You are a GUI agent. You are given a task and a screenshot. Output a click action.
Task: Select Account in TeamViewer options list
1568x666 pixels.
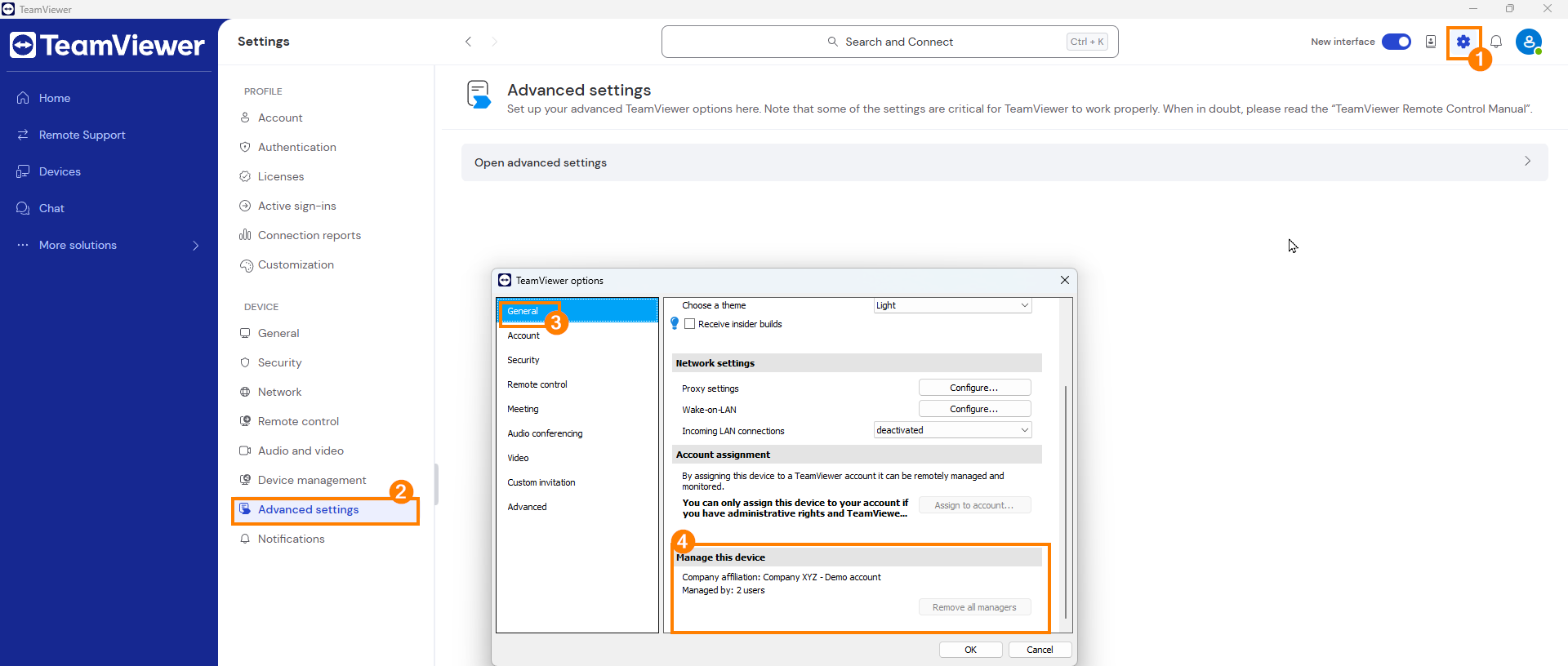(577, 335)
